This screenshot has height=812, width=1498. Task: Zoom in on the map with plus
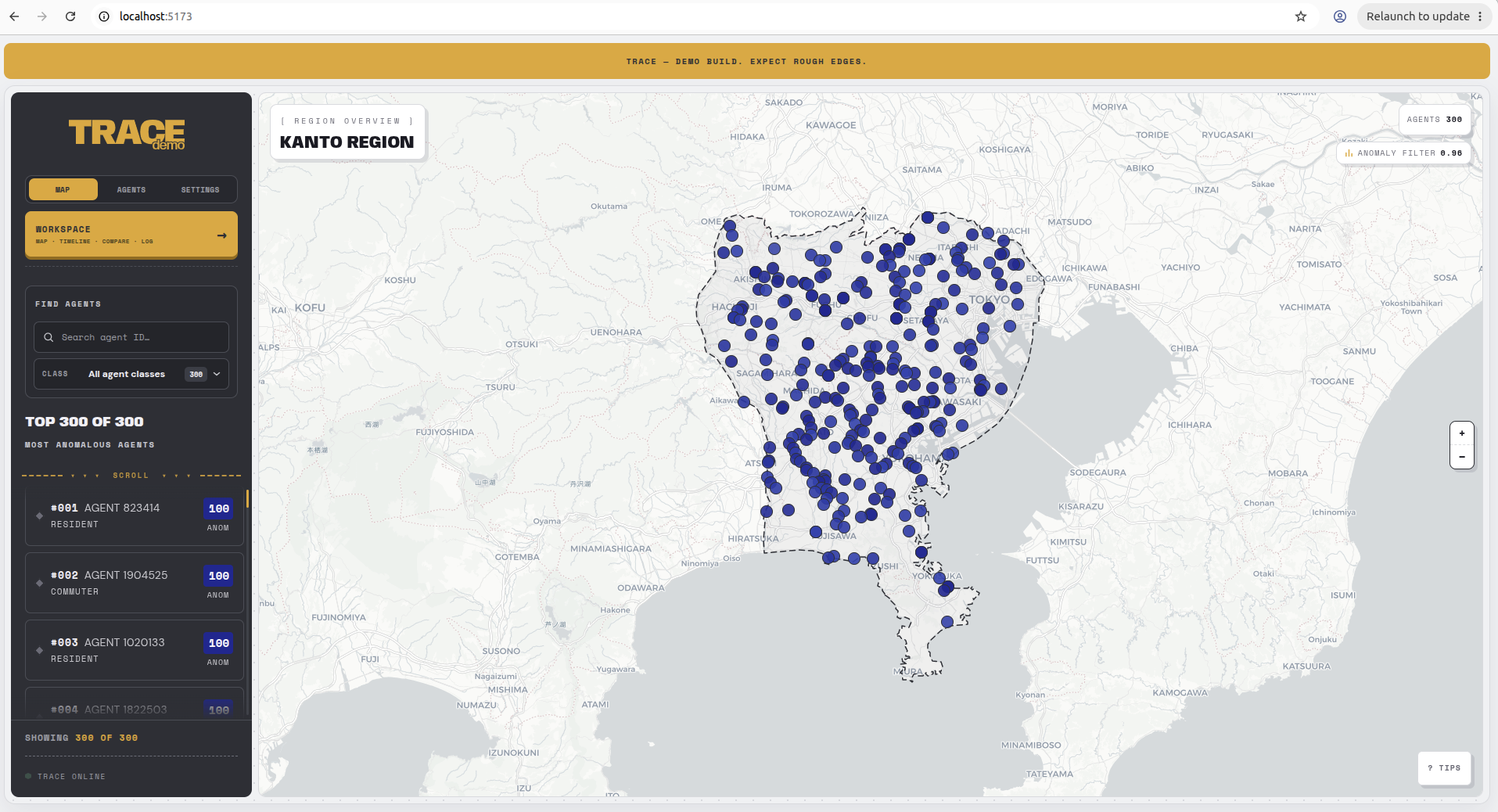coord(1462,433)
